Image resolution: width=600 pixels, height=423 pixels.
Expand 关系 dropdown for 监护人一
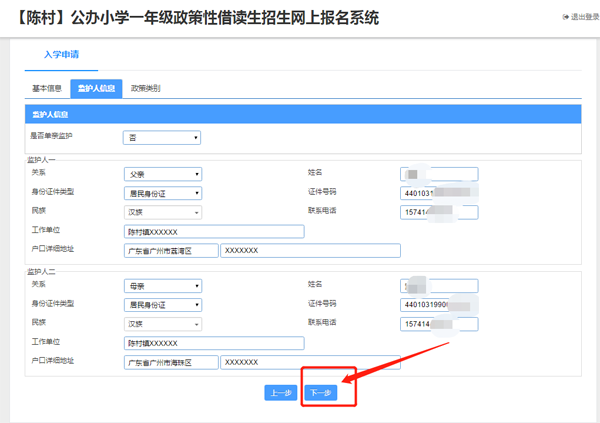click(163, 174)
